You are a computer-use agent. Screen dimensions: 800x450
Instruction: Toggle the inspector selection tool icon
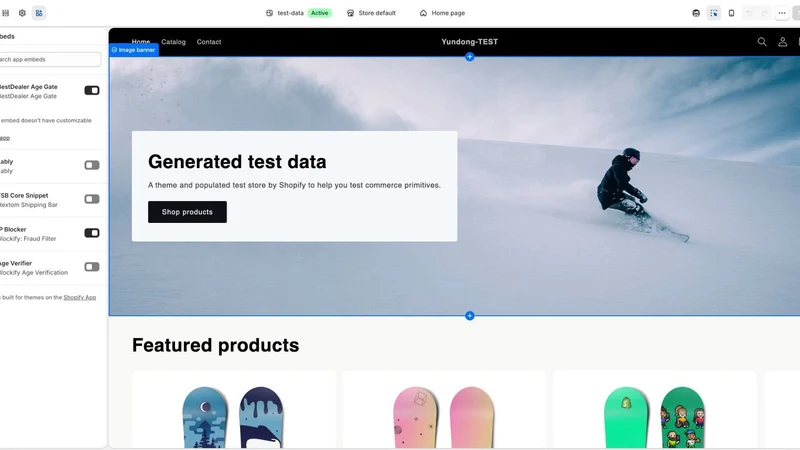tap(714, 13)
